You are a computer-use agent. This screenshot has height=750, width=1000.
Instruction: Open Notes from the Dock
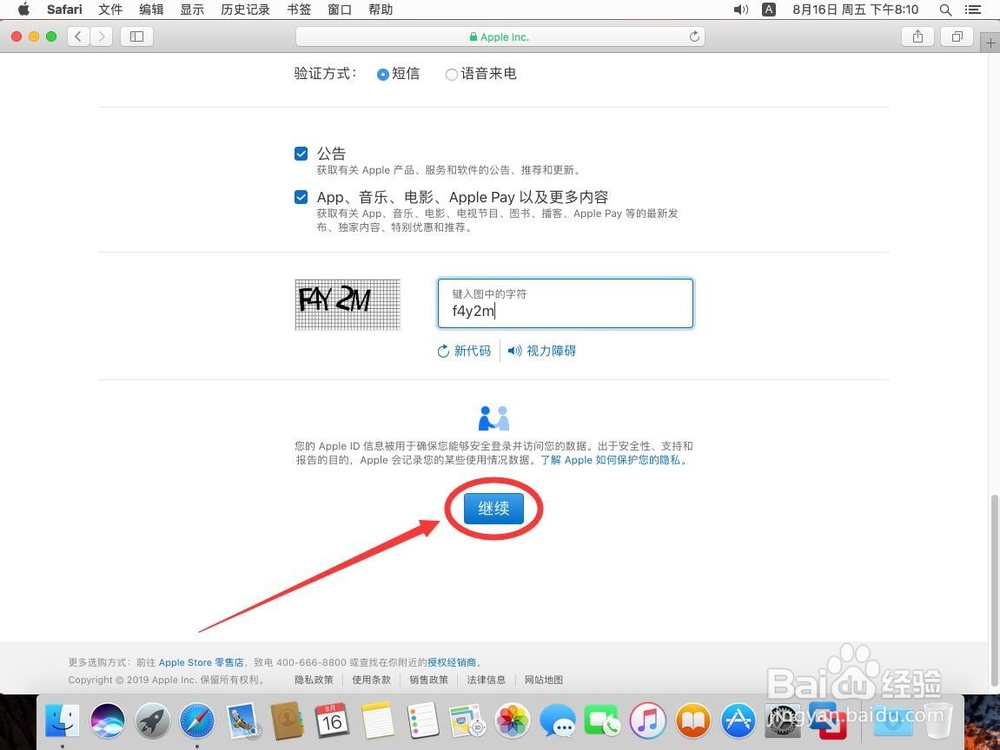point(378,720)
